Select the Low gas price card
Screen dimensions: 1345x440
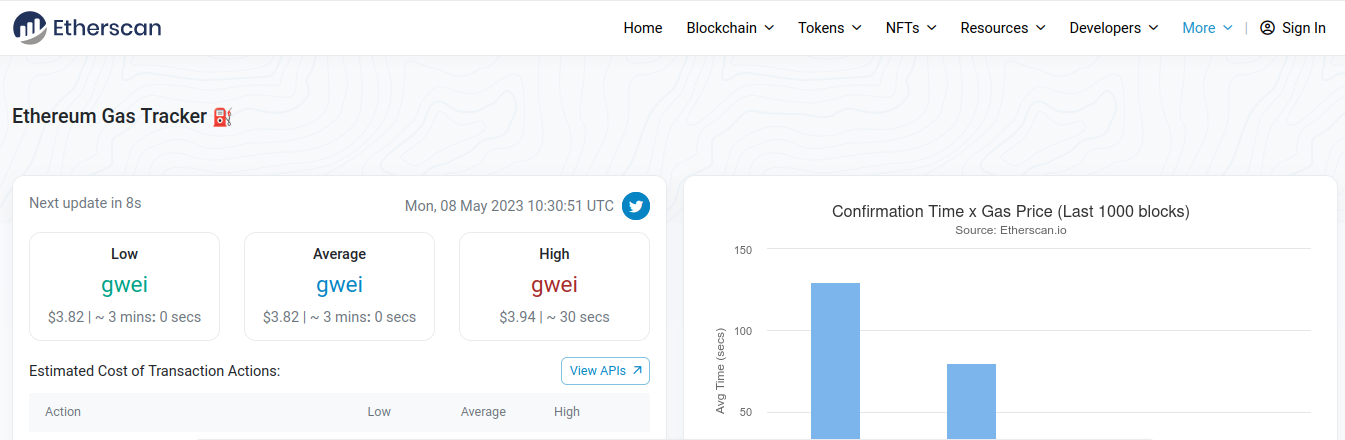(124, 286)
